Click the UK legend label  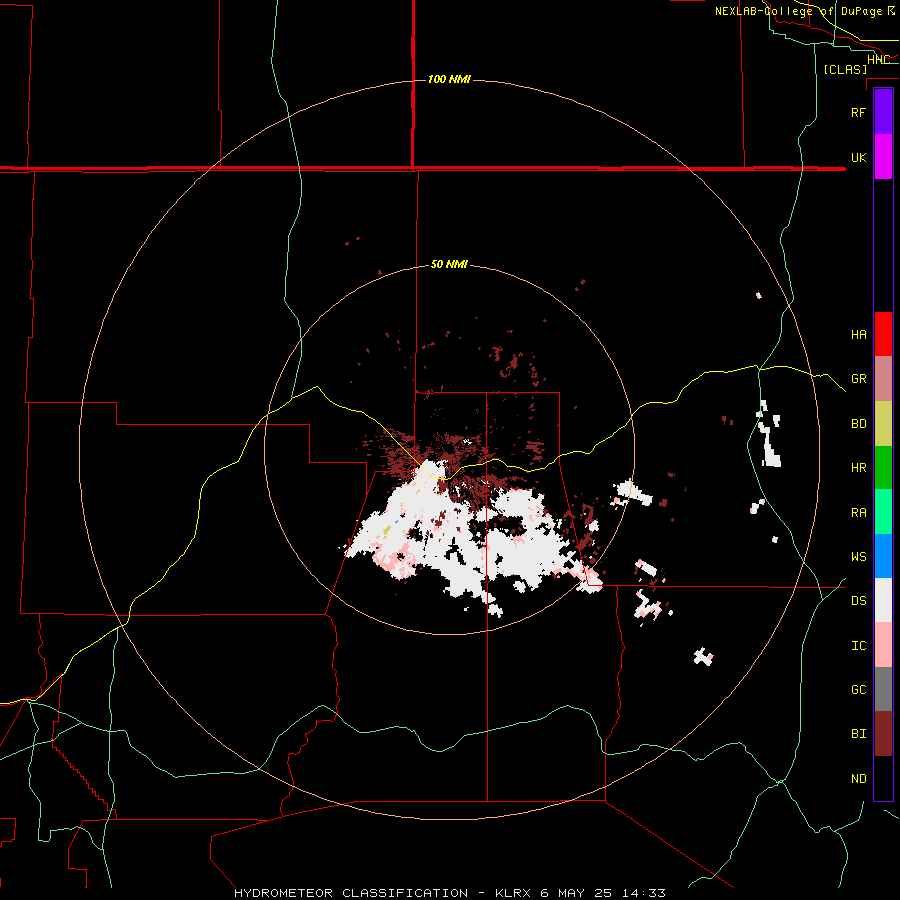[858, 157]
